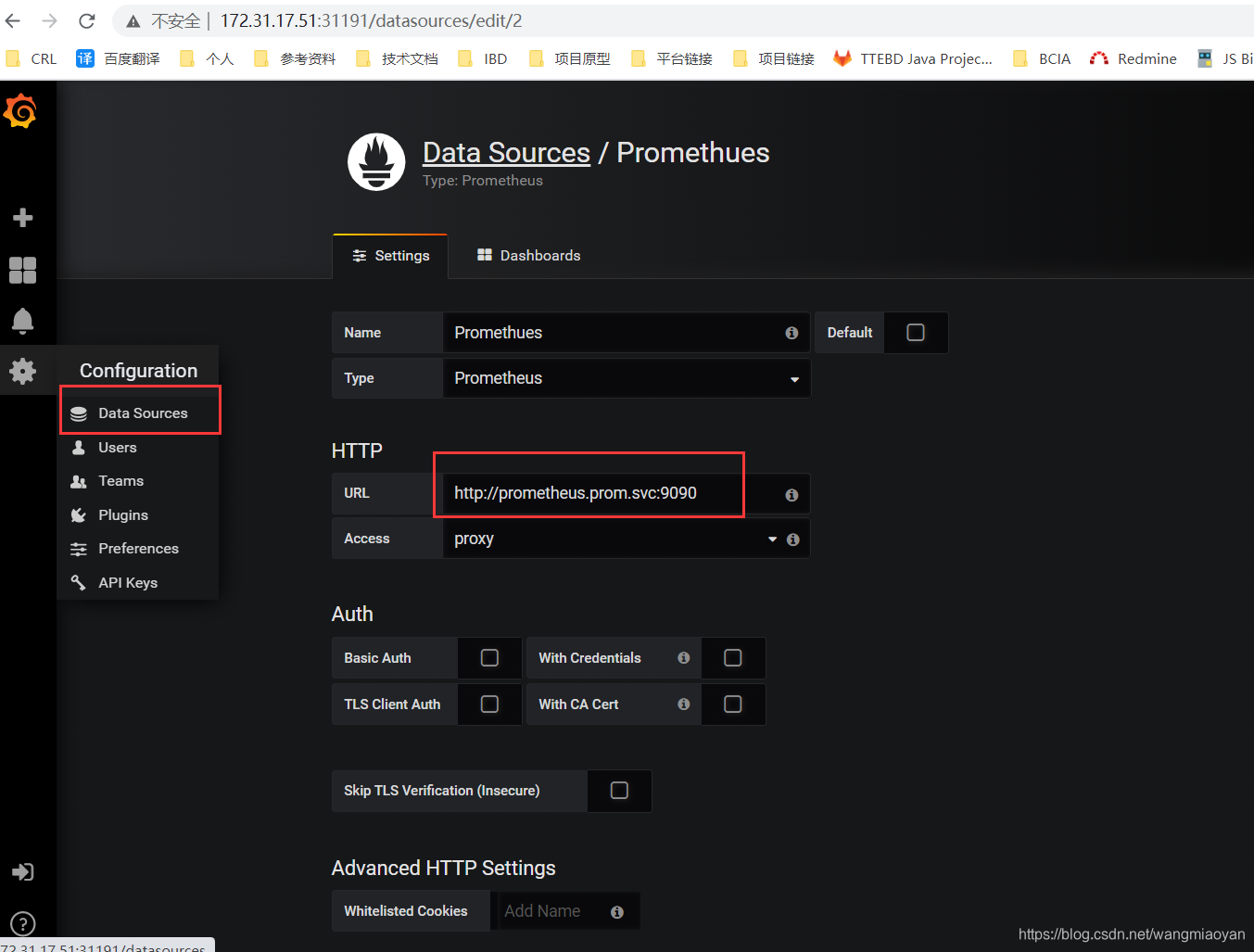Select Preferences in Configuration menu
Screen dimensions: 1254x952
point(140,549)
